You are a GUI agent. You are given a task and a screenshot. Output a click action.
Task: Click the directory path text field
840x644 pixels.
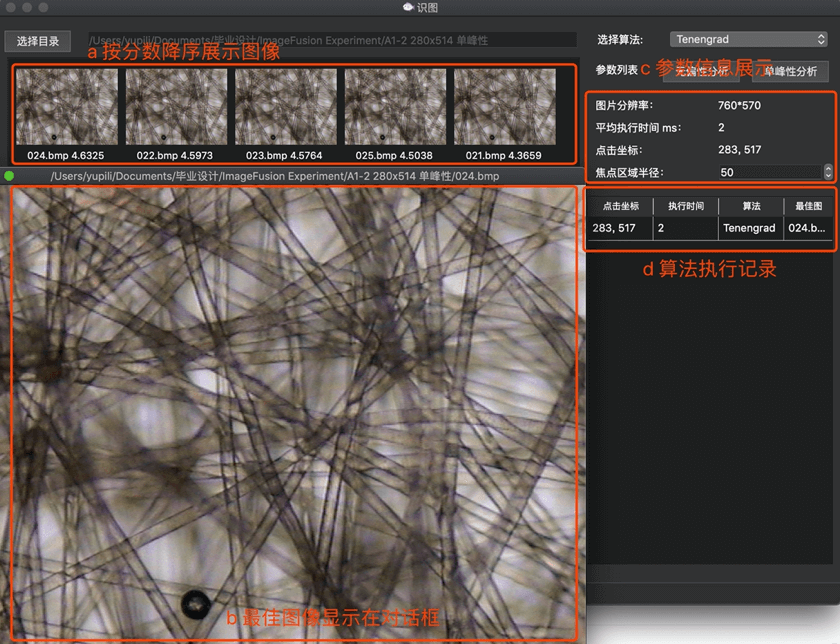tap(330, 40)
